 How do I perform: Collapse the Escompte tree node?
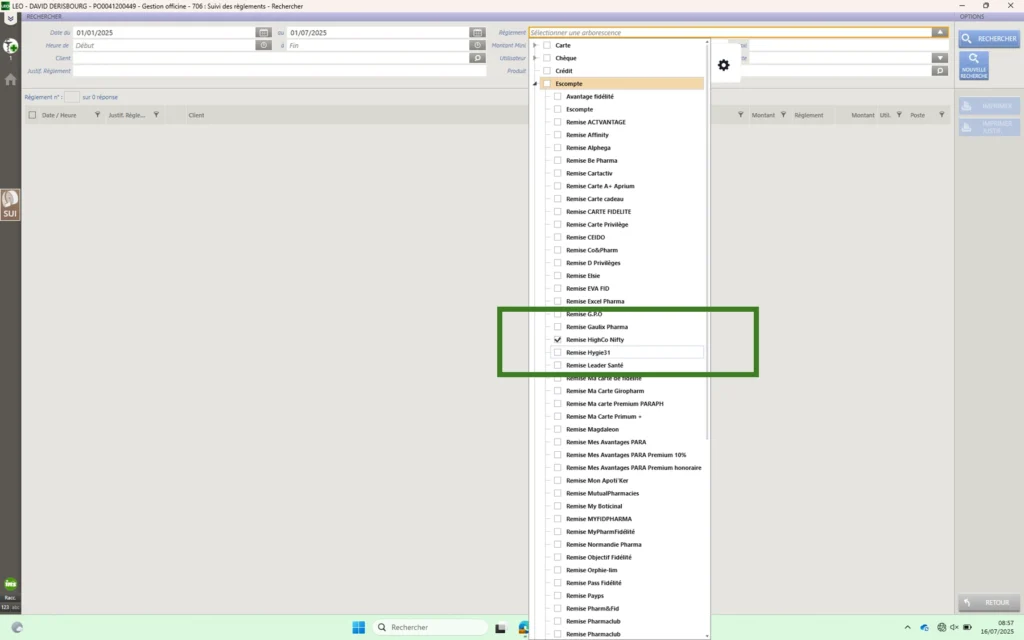coord(536,84)
